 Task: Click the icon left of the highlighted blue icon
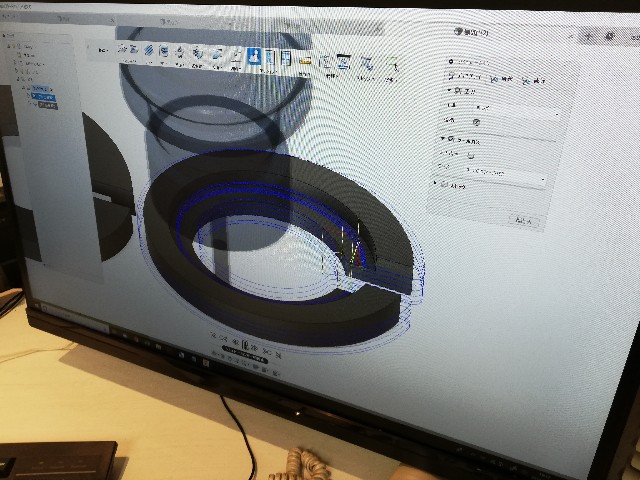[236, 57]
